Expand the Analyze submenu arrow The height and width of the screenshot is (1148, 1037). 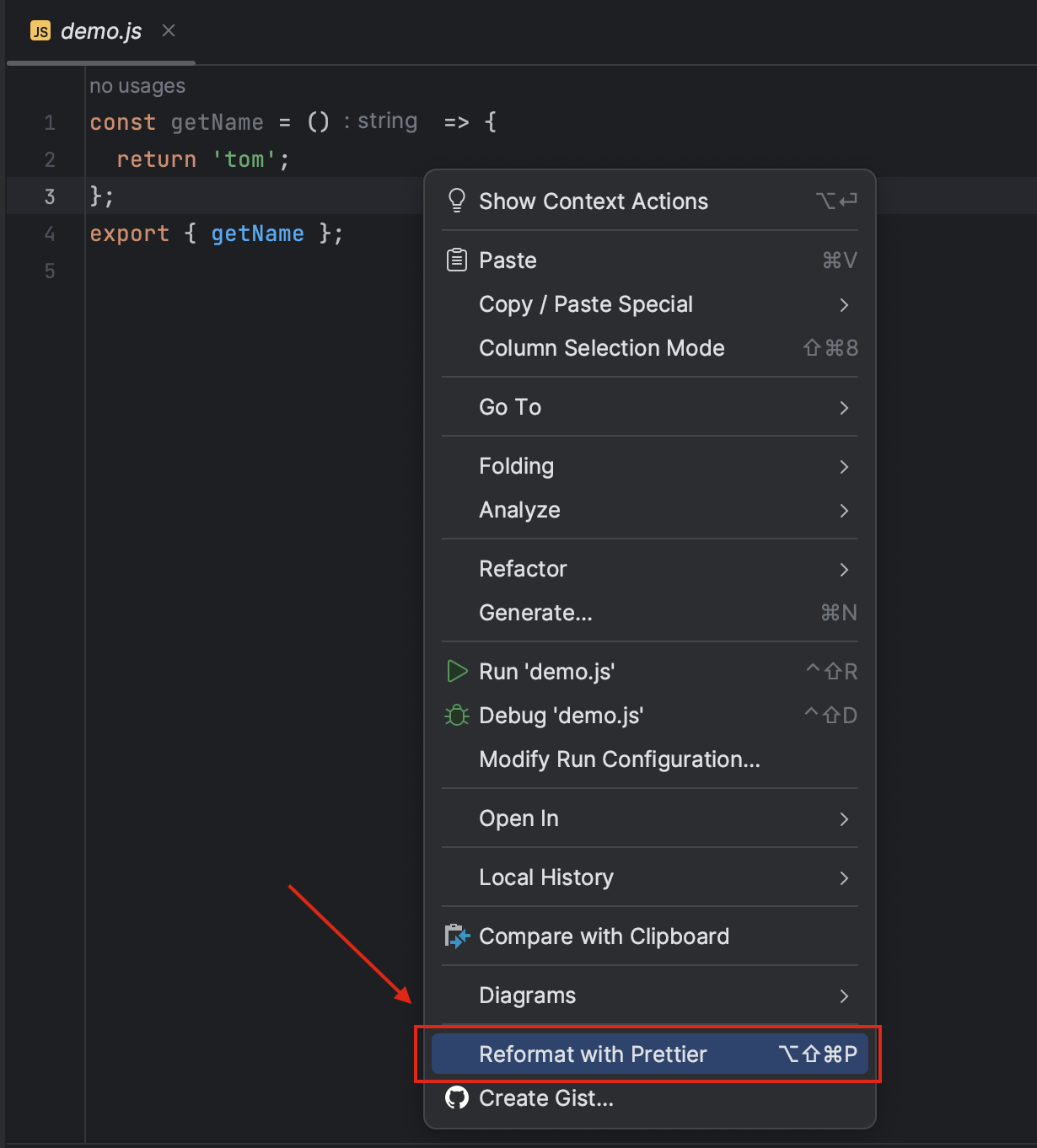[844, 510]
